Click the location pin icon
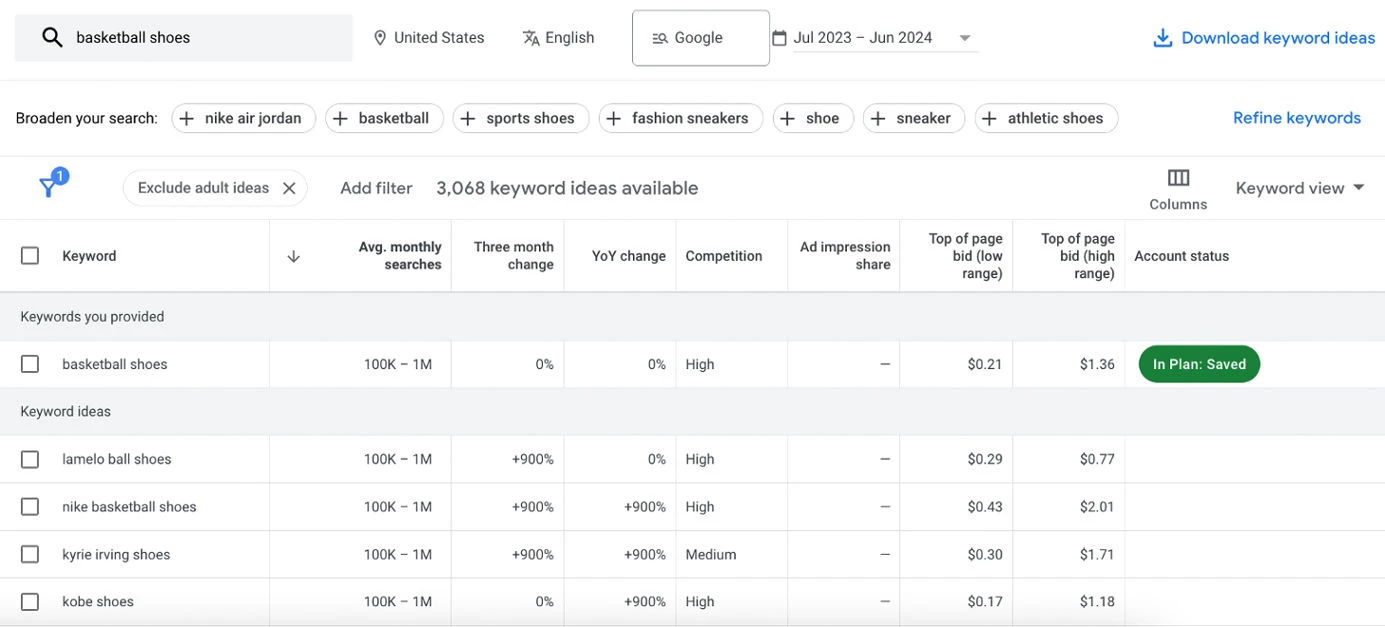 [380, 38]
